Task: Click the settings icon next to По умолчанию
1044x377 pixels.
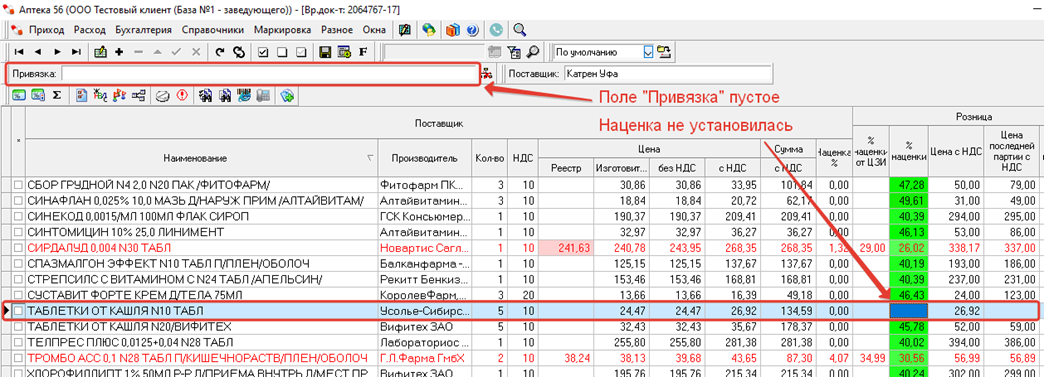Action: click(x=664, y=52)
